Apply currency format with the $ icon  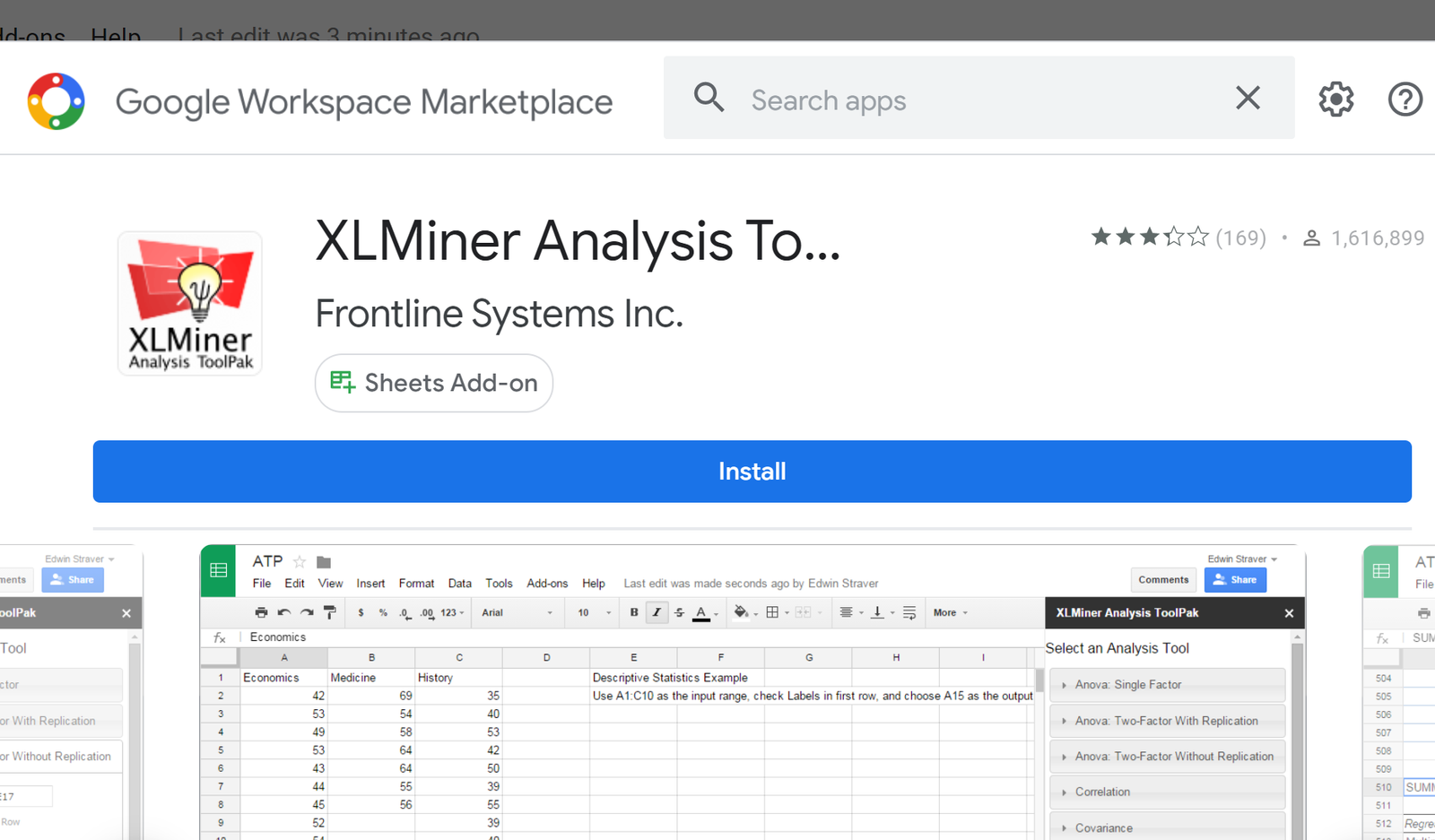pyautogui.click(x=361, y=613)
